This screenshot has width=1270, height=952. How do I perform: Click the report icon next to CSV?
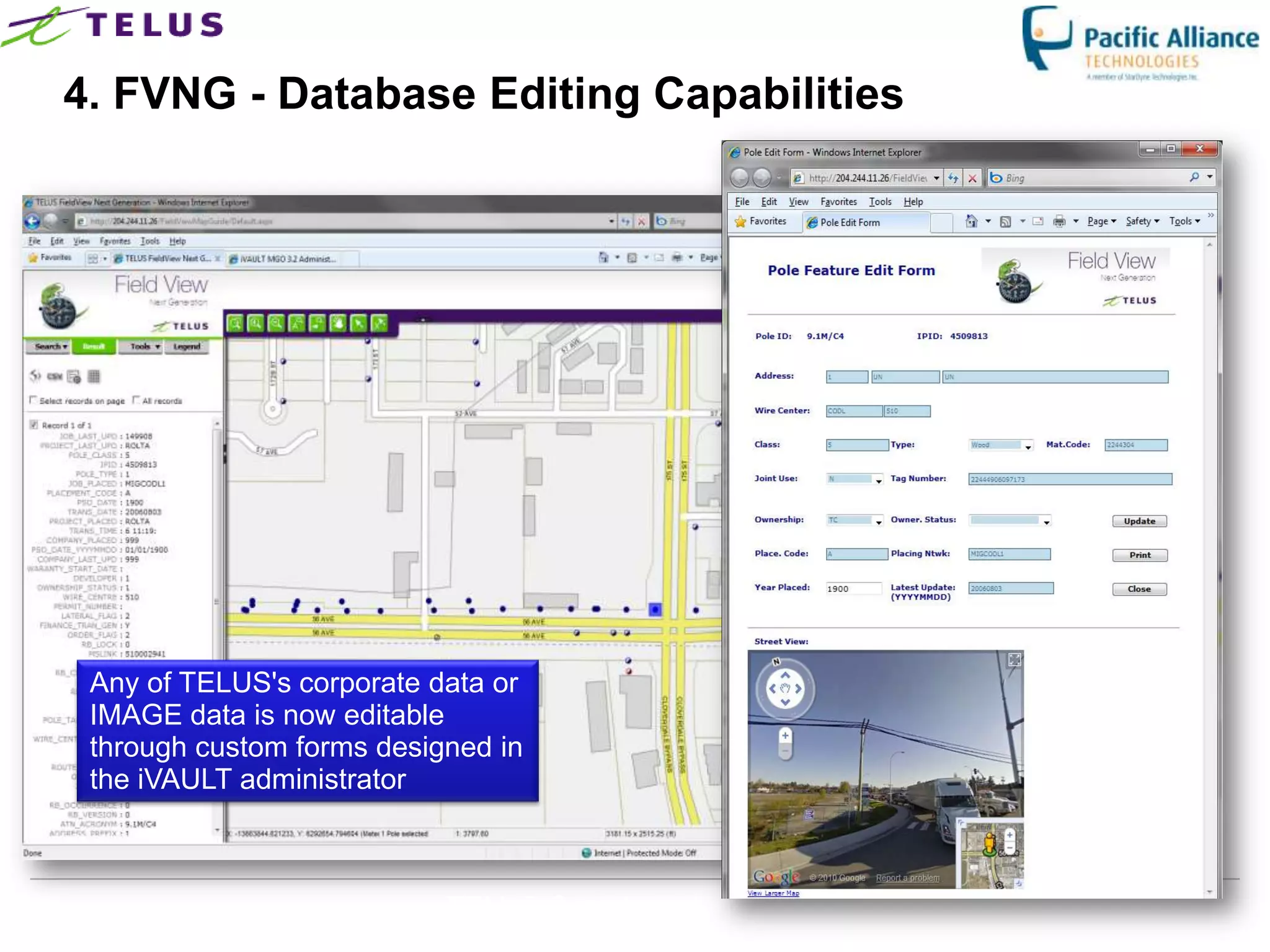pyautogui.click(x=74, y=376)
